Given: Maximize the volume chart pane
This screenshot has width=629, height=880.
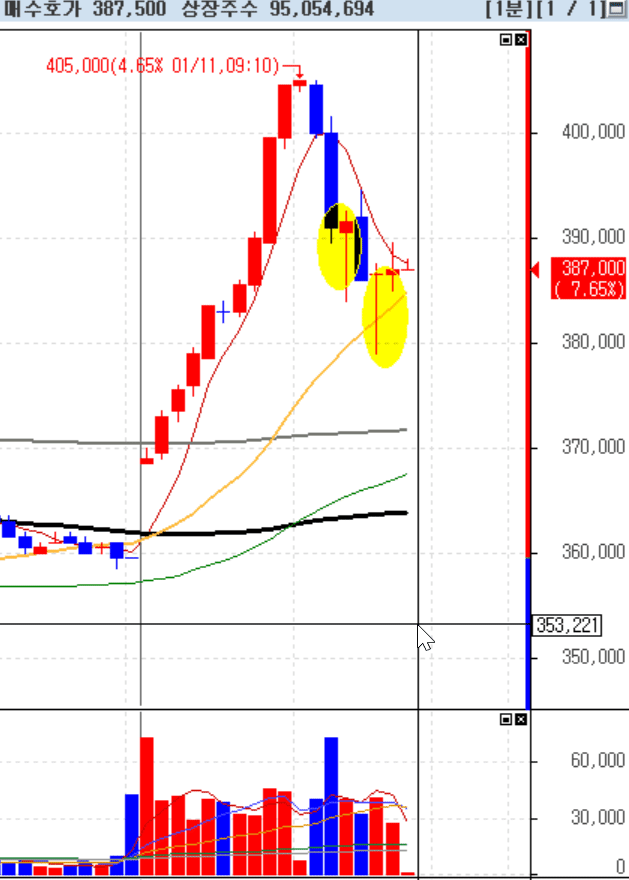Looking at the screenshot, I should point(506,719).
